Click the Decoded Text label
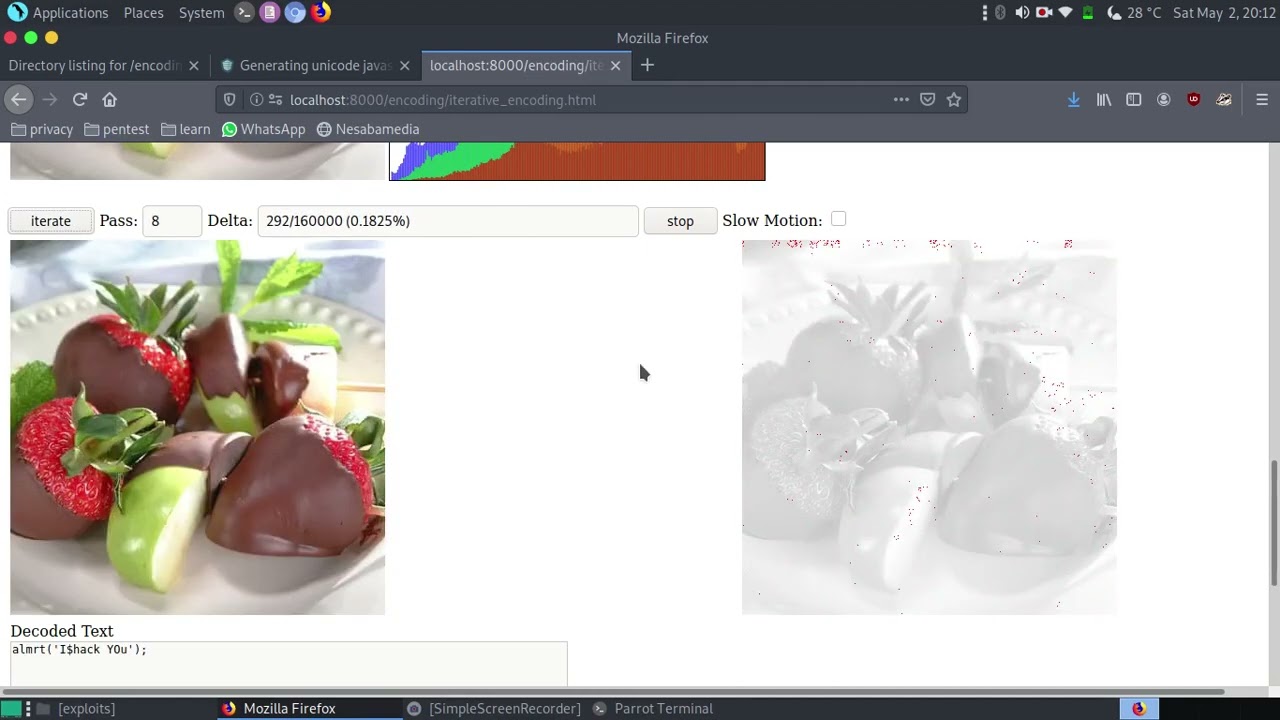 (62, 631)
